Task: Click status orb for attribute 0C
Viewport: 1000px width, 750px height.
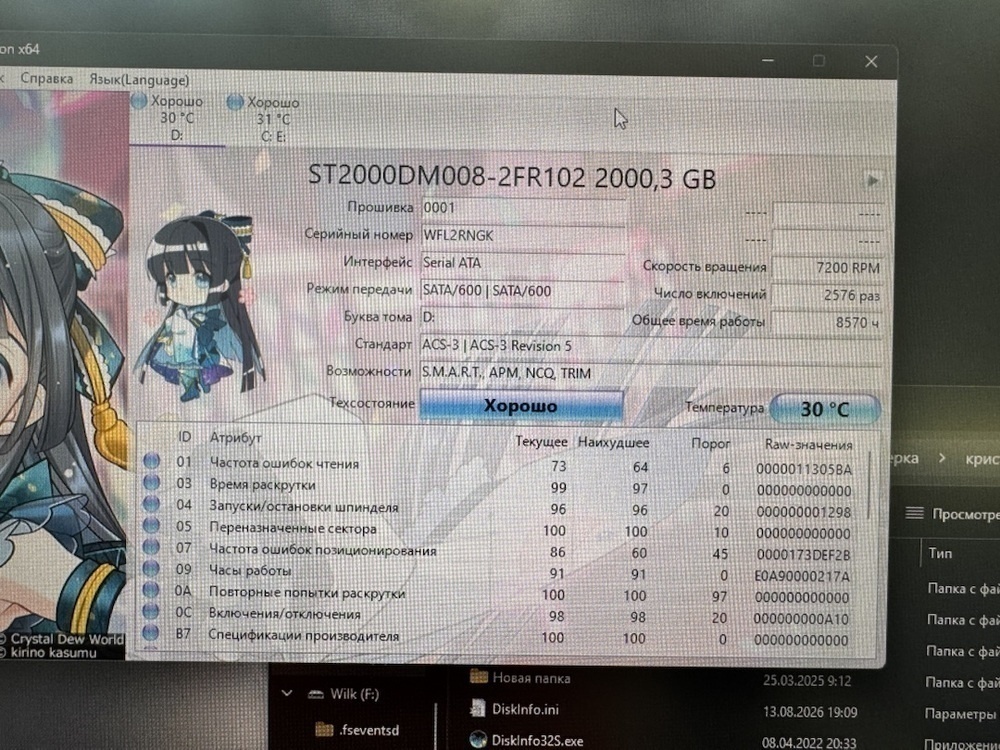Action: tap(151, 611)
